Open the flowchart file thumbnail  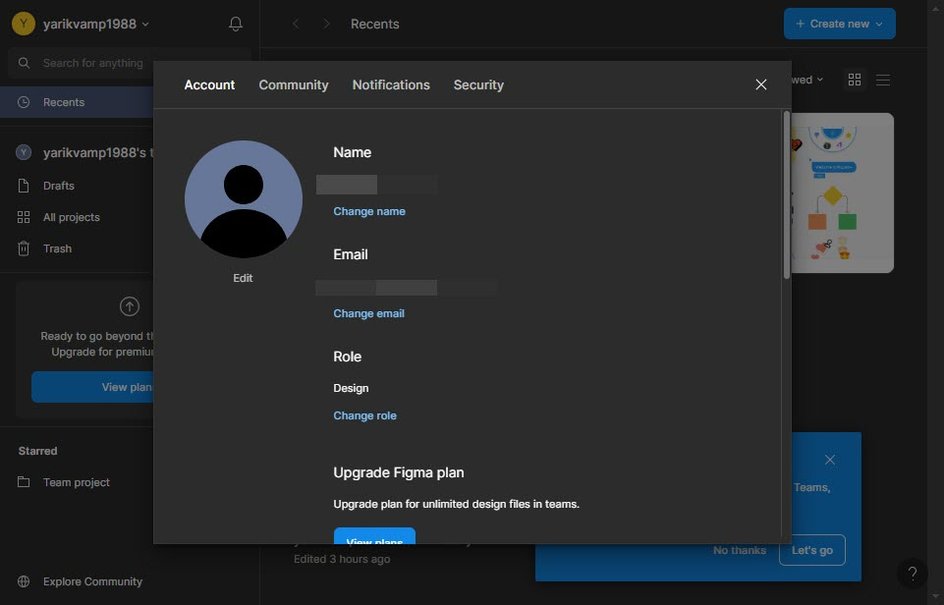click(x=842, y=193)
